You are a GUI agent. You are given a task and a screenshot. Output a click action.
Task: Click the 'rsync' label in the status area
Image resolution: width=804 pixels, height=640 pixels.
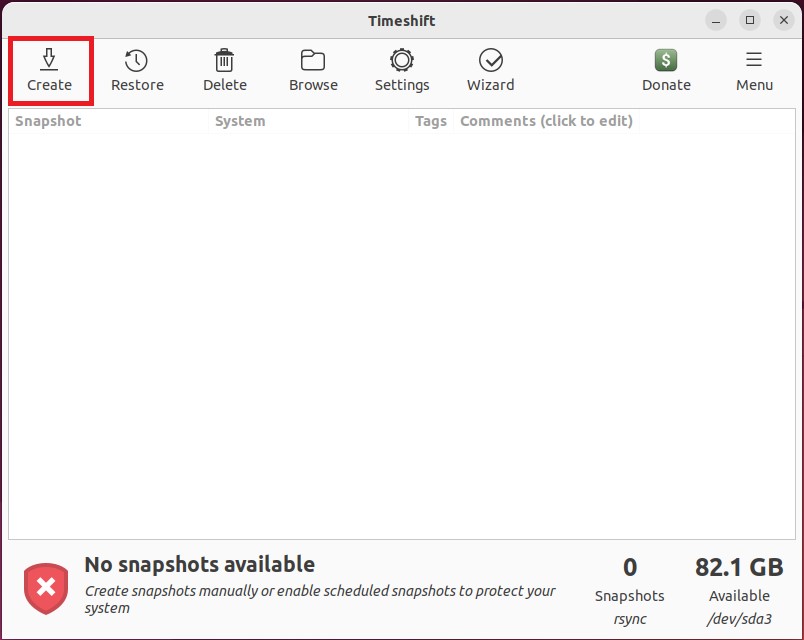pos(630,619)
